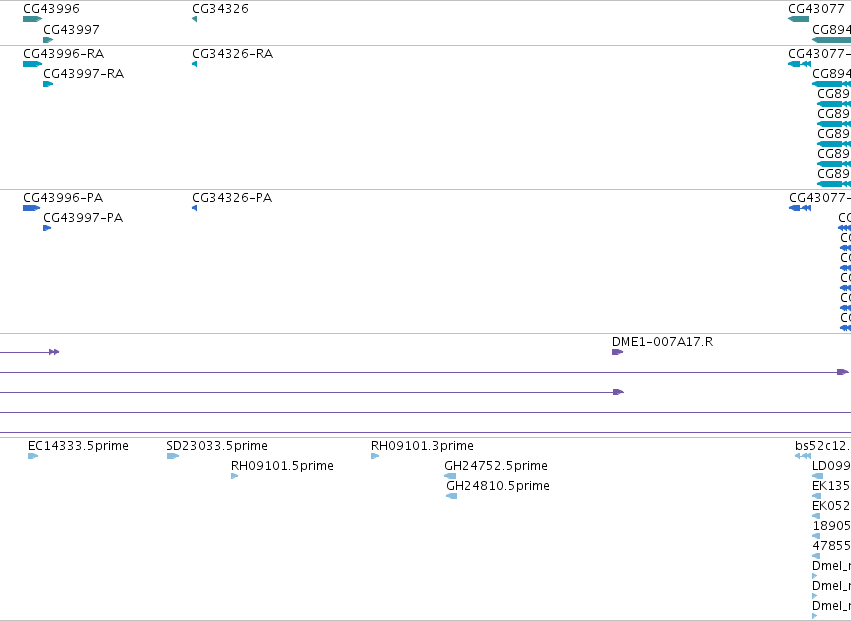Select the glyph under CG43997-RA

(48, 84)
